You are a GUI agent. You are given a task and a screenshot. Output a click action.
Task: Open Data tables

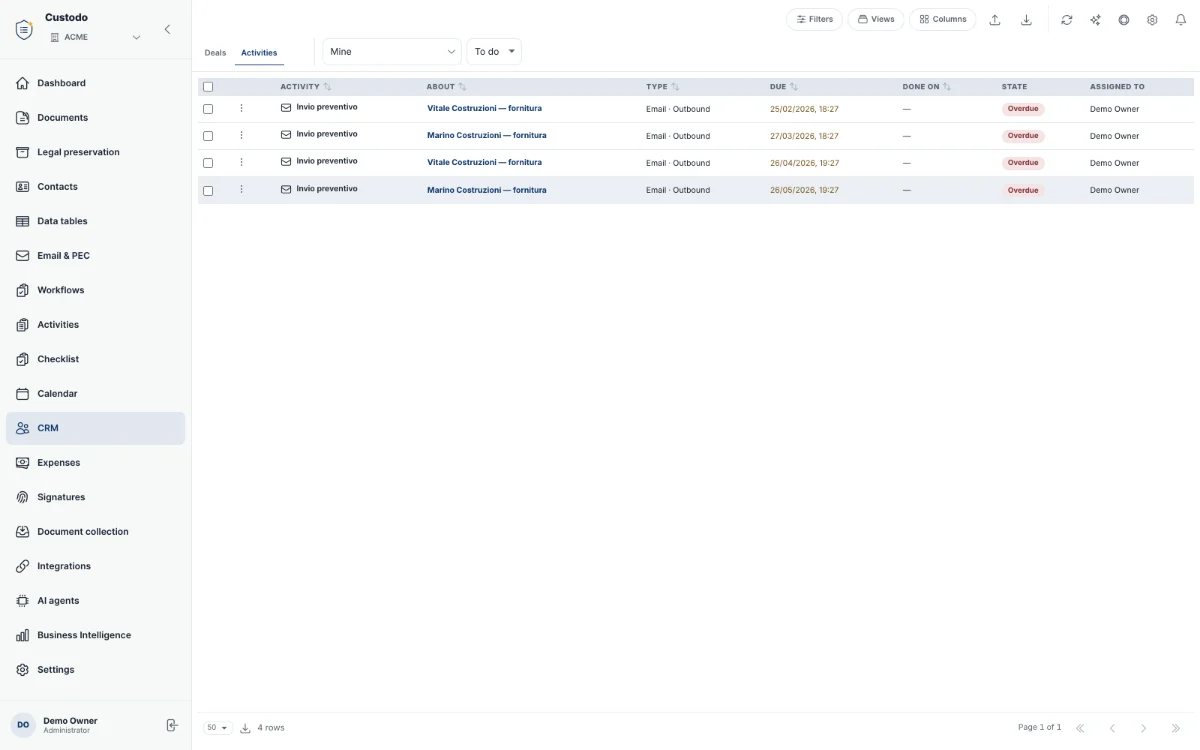(x=95, y=221)
